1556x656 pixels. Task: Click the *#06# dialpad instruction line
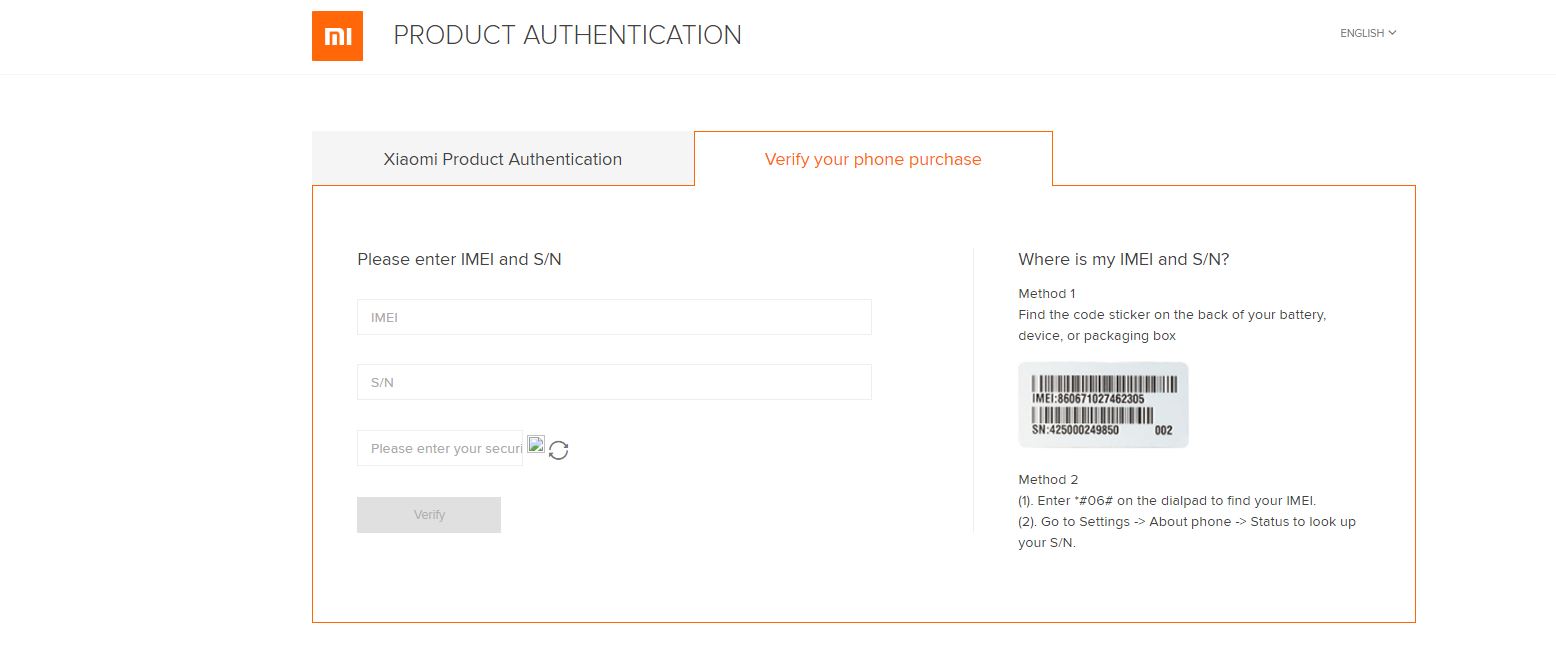tap(1167, 500)
